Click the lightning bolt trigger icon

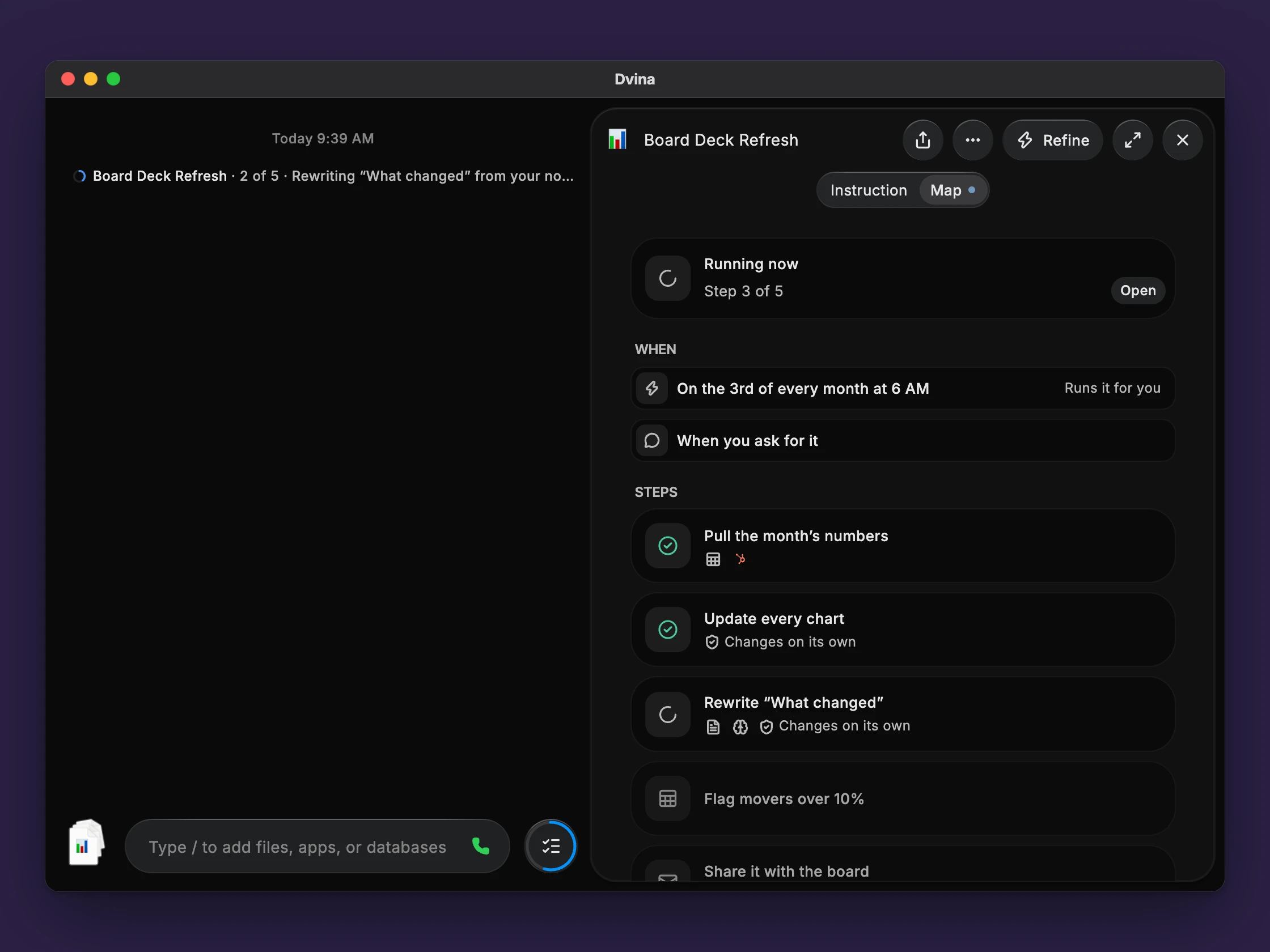pyautogui.click(x=651, y=389)
